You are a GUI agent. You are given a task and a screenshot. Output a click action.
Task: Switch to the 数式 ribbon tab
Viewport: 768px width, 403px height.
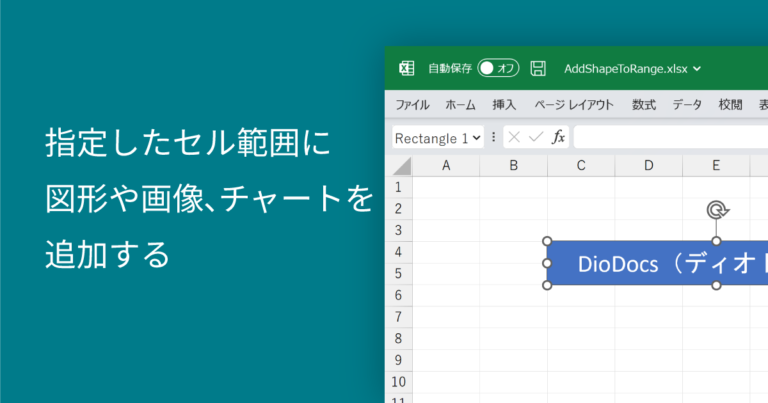coord(644,104)
